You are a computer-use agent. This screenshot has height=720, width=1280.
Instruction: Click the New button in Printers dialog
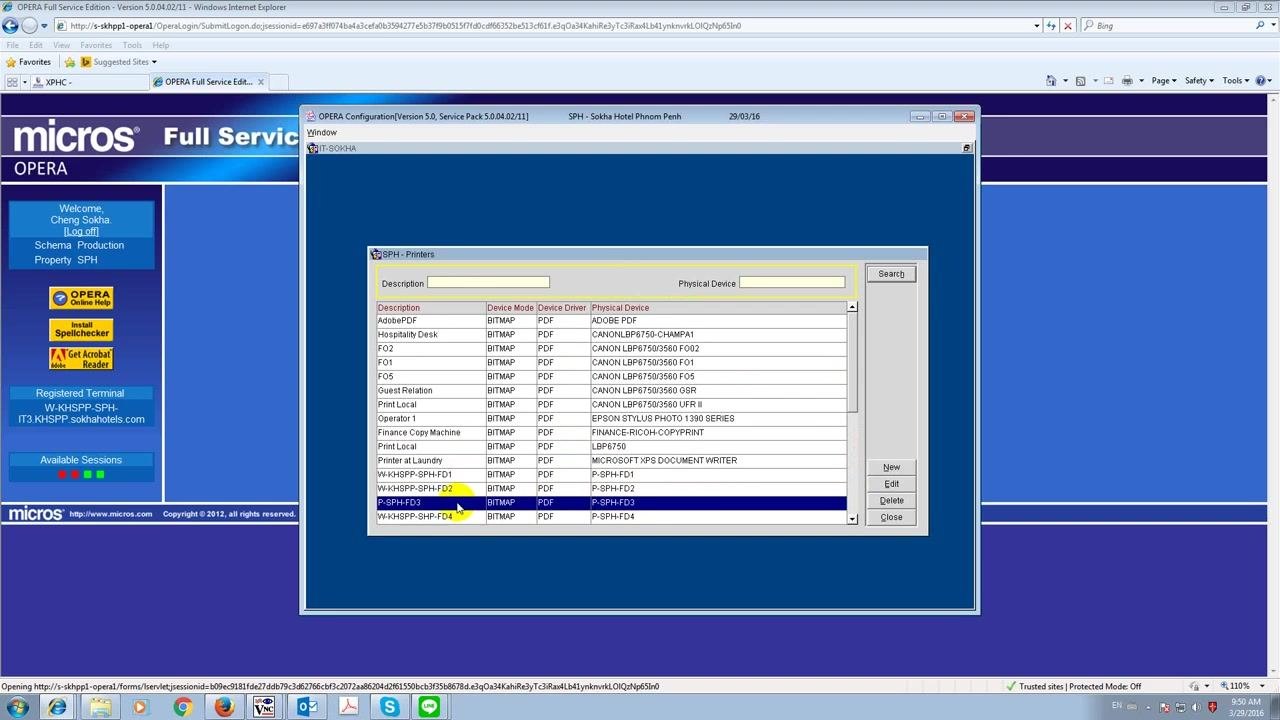tap(891, 467)
